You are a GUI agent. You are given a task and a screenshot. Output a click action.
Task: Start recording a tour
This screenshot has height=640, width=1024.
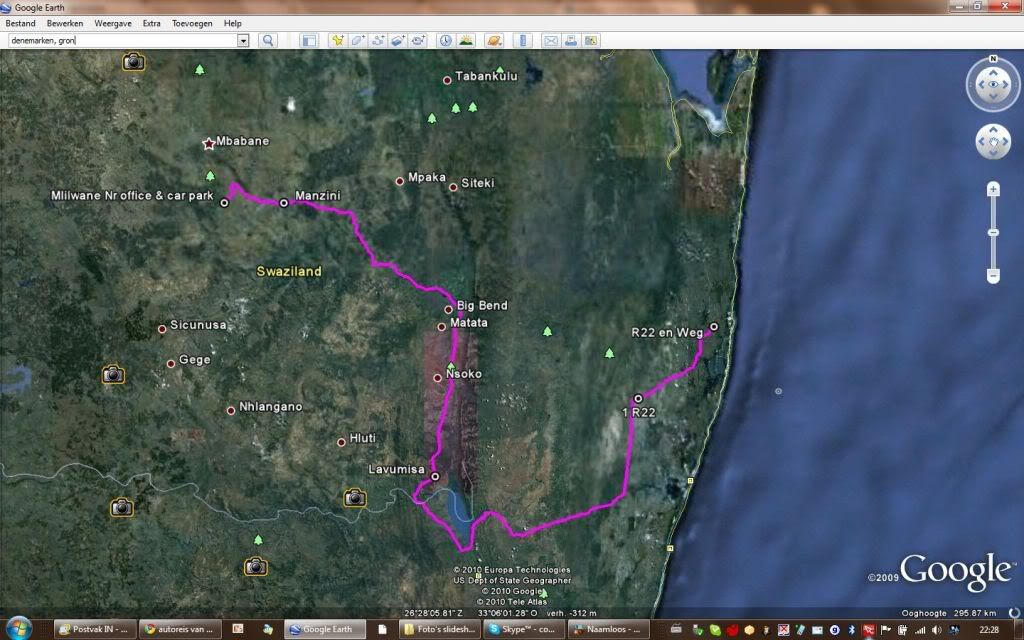click(x=418, y=41)
